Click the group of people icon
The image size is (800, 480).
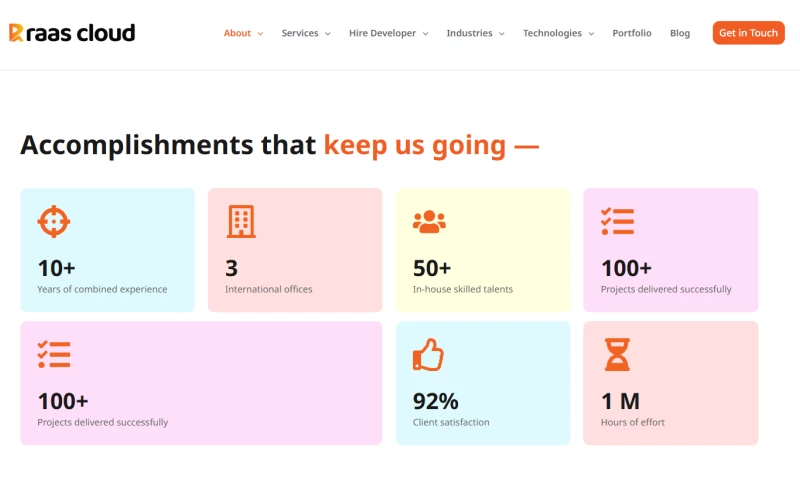click(x=429, y=221)
